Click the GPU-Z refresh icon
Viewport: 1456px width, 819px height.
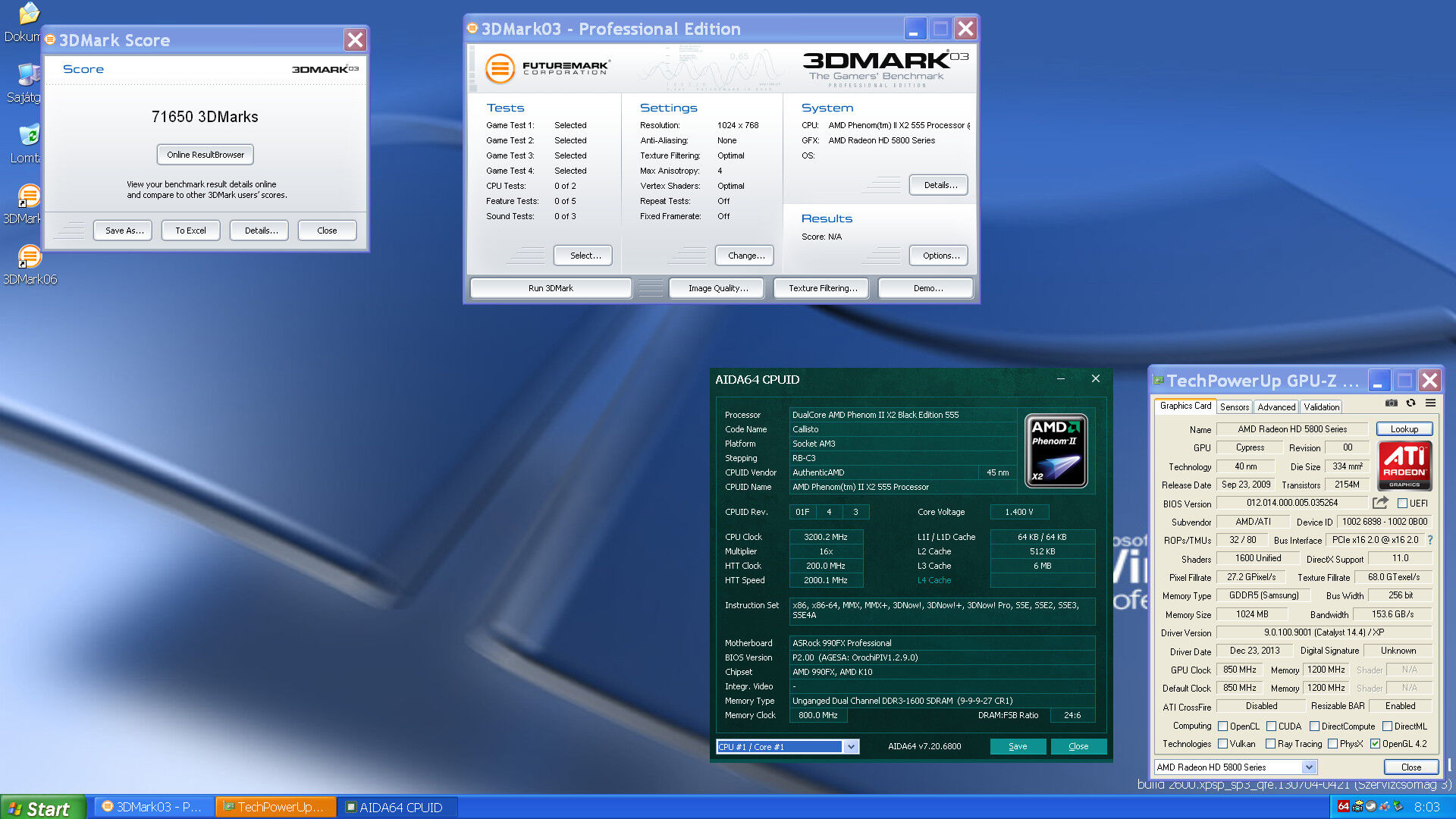1410,403
